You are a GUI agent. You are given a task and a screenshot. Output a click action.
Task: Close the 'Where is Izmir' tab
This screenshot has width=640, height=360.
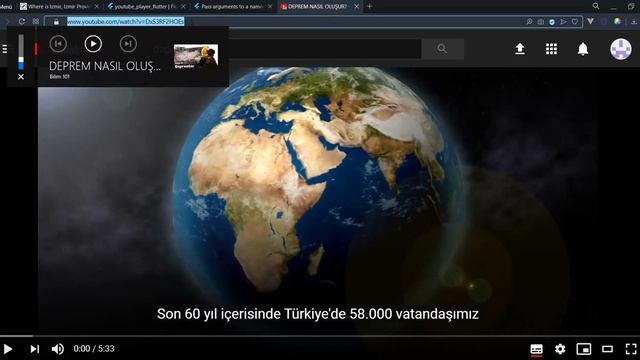click(96, 7)
